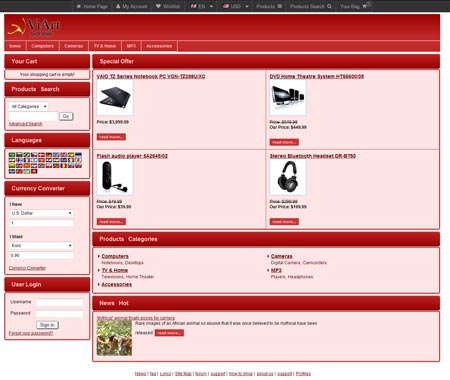Open the Cameras navigation tab
The width and height of the screenshot is (450, 380).
pyautogui.click(x=74, y=46)
